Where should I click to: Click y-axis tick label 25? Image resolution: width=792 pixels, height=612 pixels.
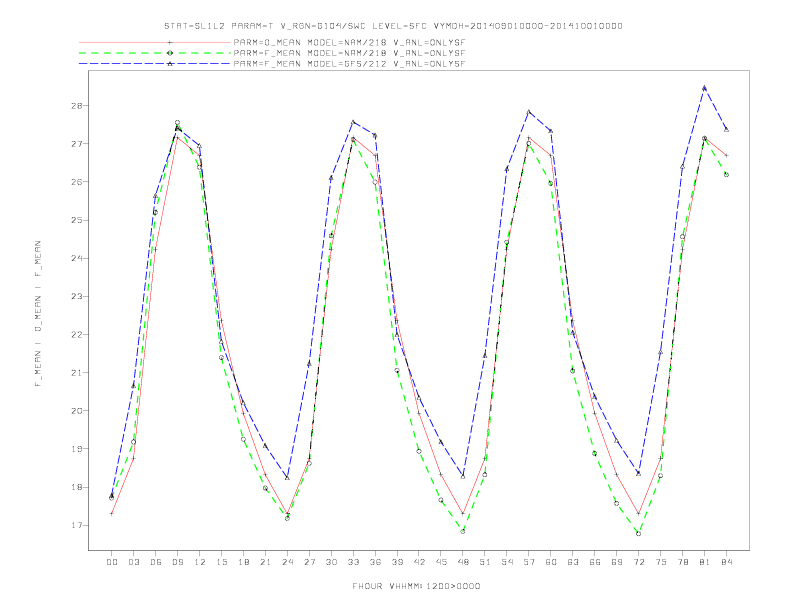pos(77,220)
